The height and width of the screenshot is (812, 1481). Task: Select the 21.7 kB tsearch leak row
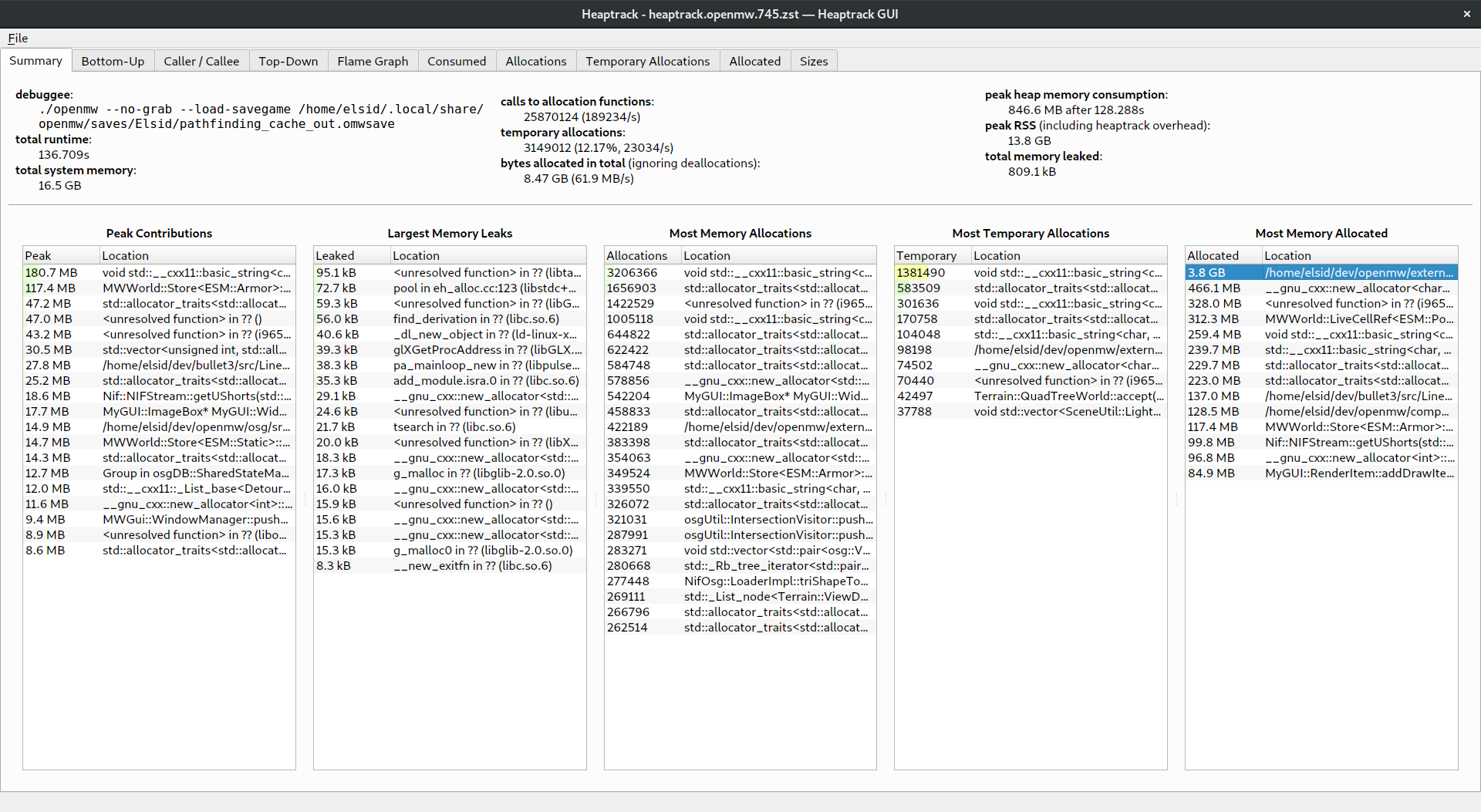tap(450, 426)
